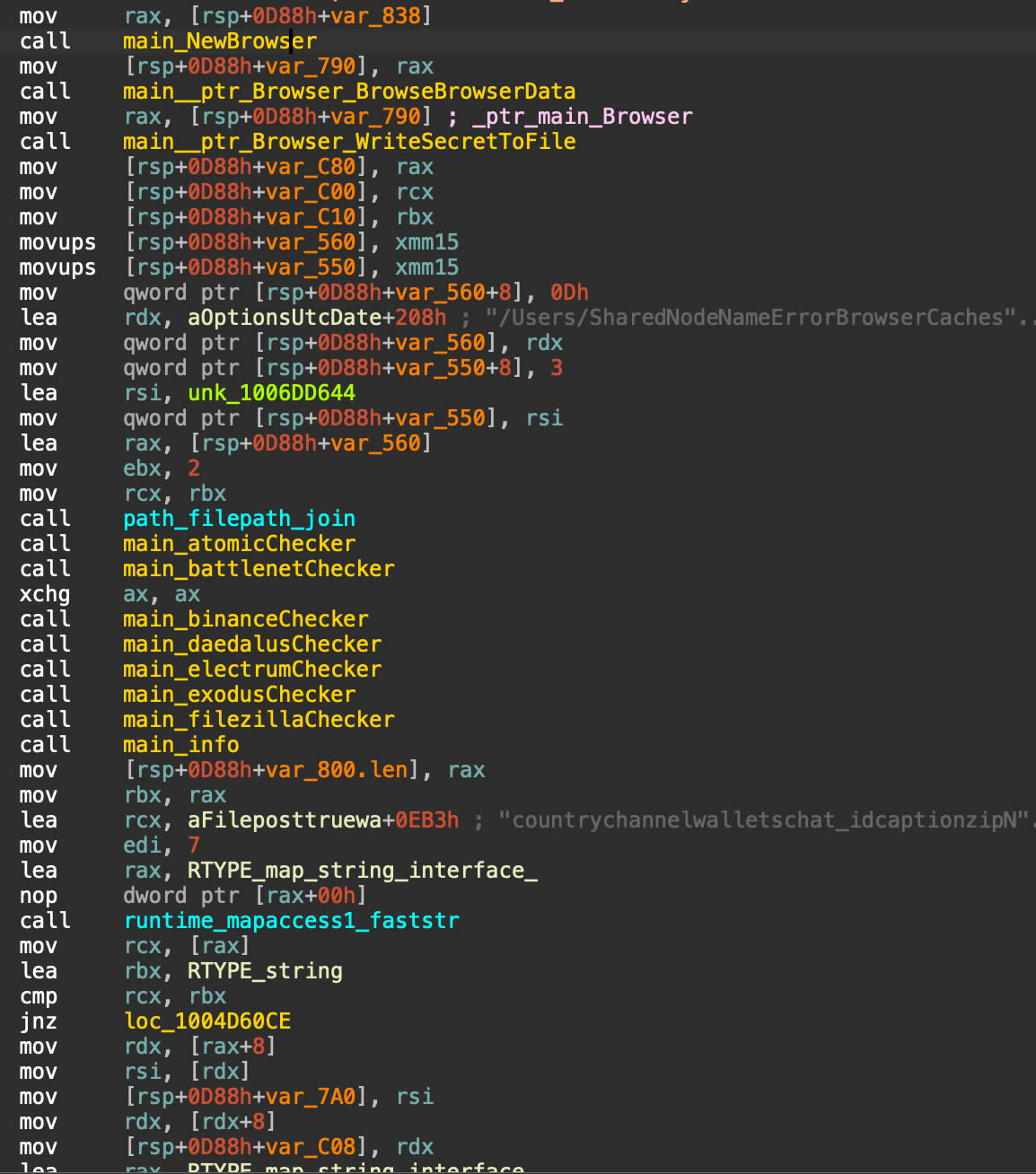Click main_electrumChecker function name
The width and height of the screenshot is (1036, 1174).
pyautogui.click(x=251, y=670)
